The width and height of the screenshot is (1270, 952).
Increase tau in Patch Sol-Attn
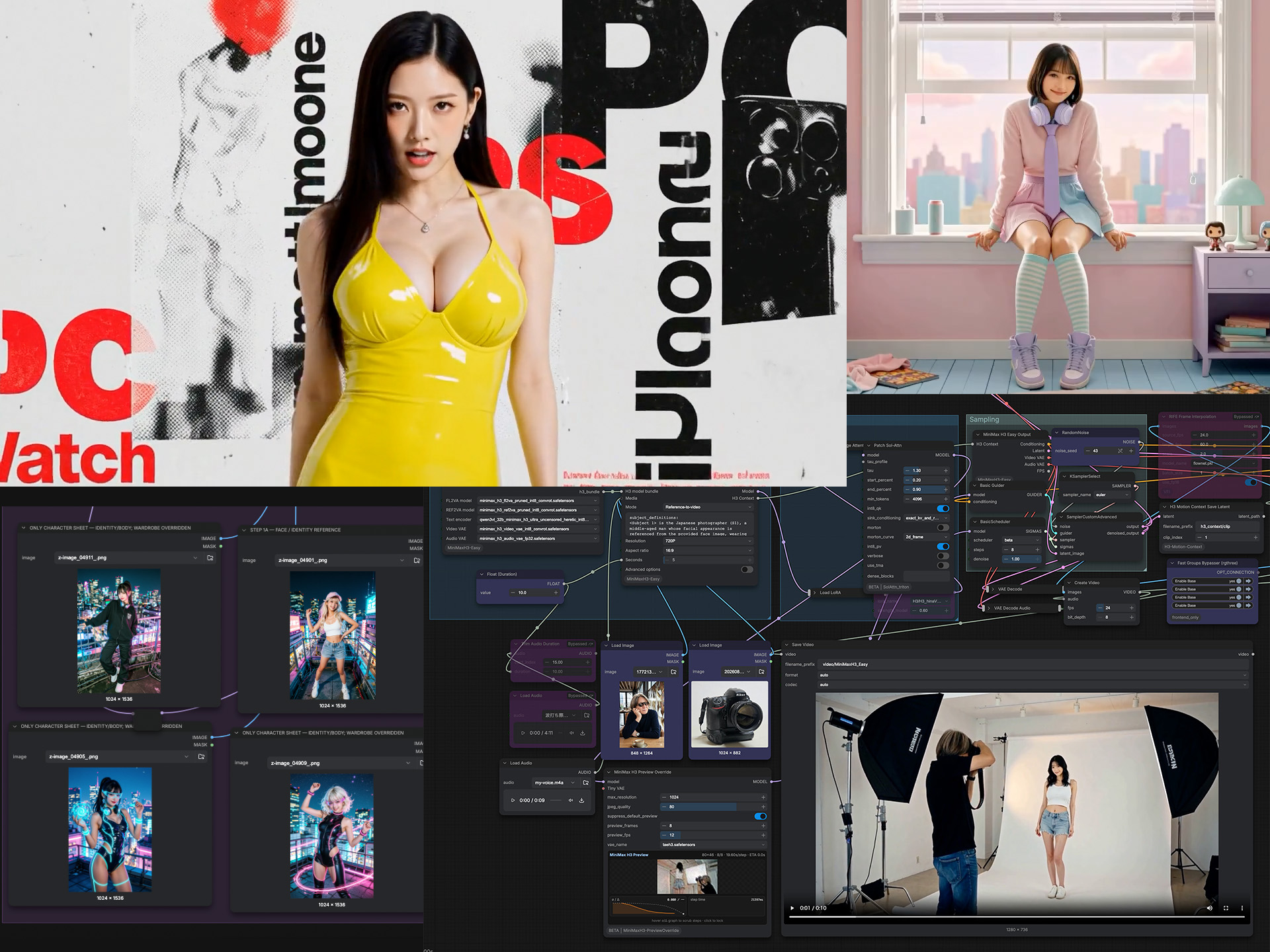(x=946, y=471)
